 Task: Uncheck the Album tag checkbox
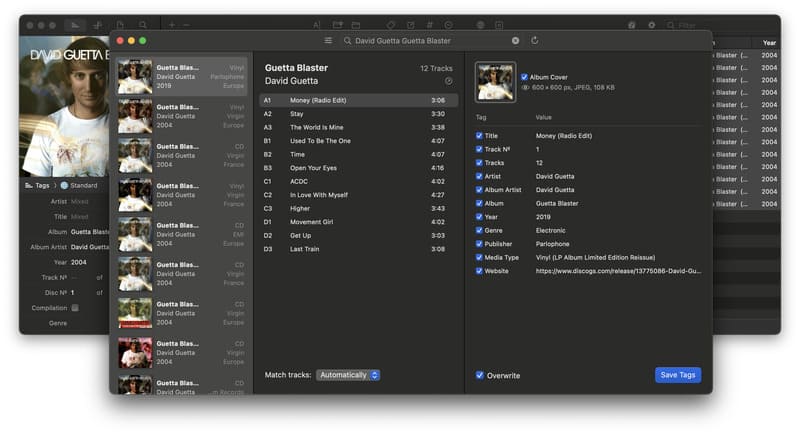479,203
